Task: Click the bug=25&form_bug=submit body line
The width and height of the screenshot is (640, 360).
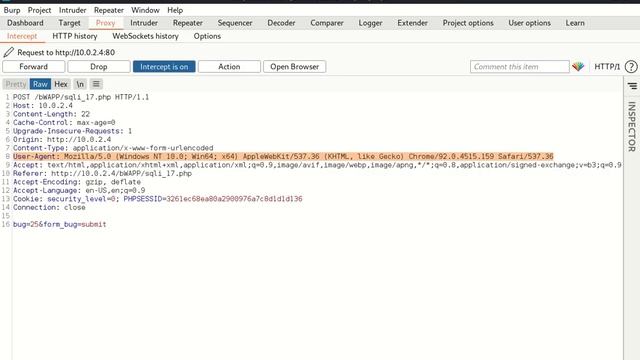Action: (60, 224)
